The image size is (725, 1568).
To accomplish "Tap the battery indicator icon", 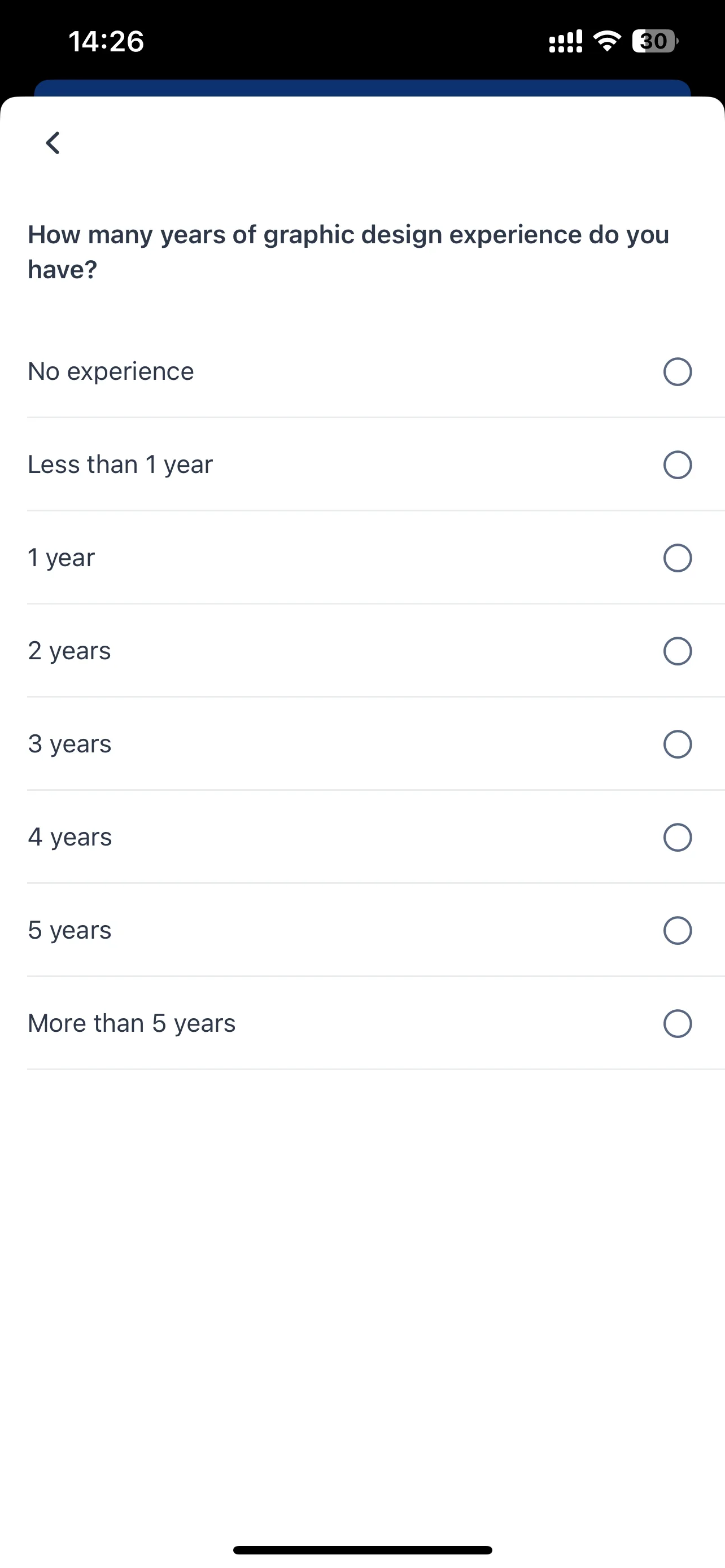I will (x=655, y=41).
